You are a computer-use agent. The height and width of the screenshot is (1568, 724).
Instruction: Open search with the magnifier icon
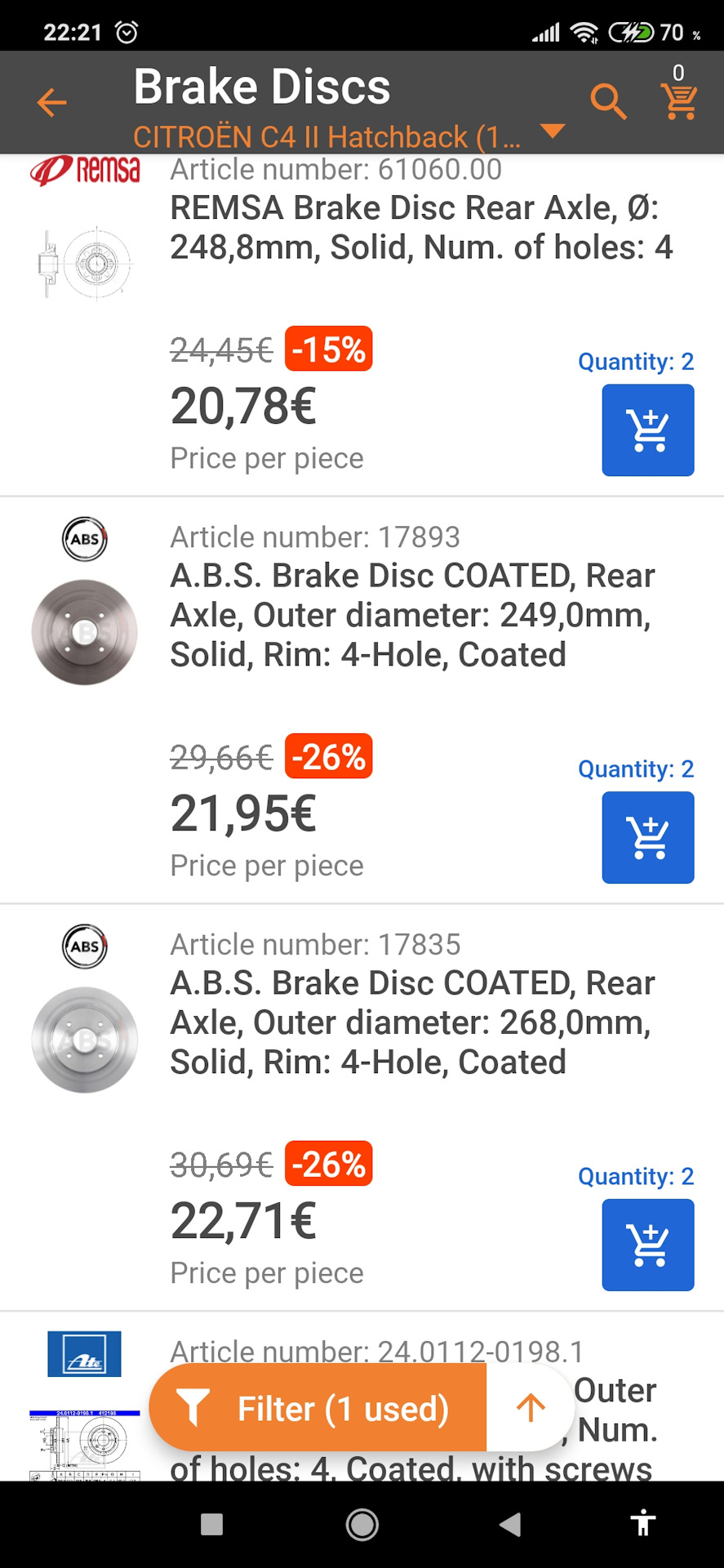[x=608, y=102]
